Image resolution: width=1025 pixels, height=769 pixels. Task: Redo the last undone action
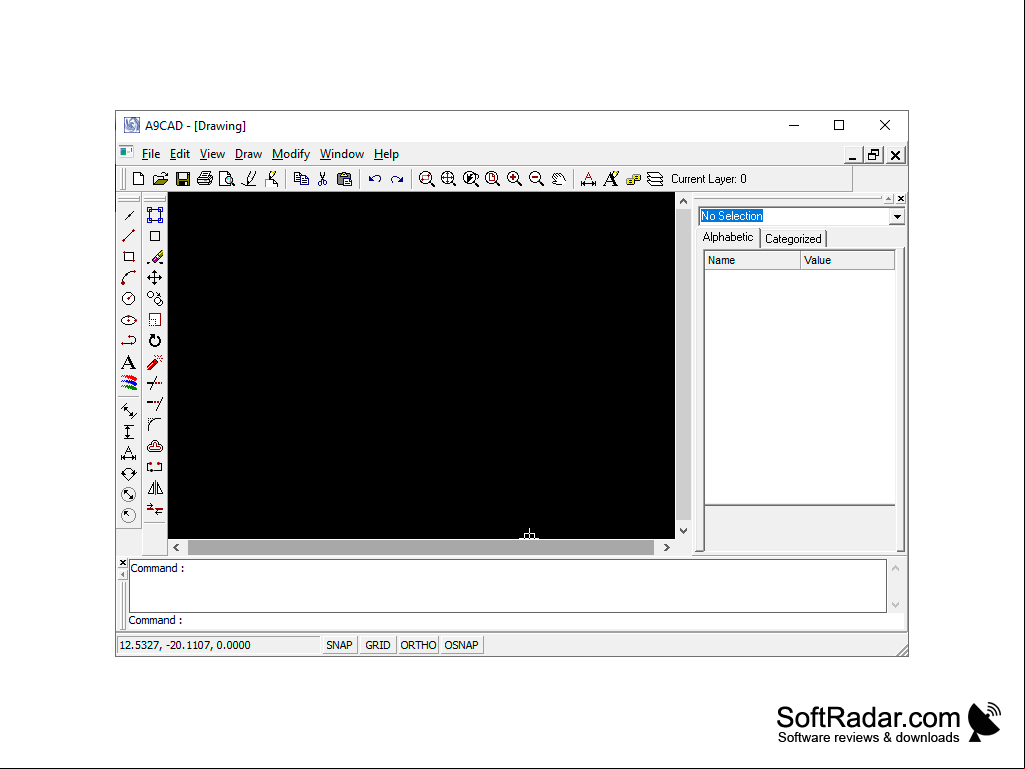click(397, 179)
